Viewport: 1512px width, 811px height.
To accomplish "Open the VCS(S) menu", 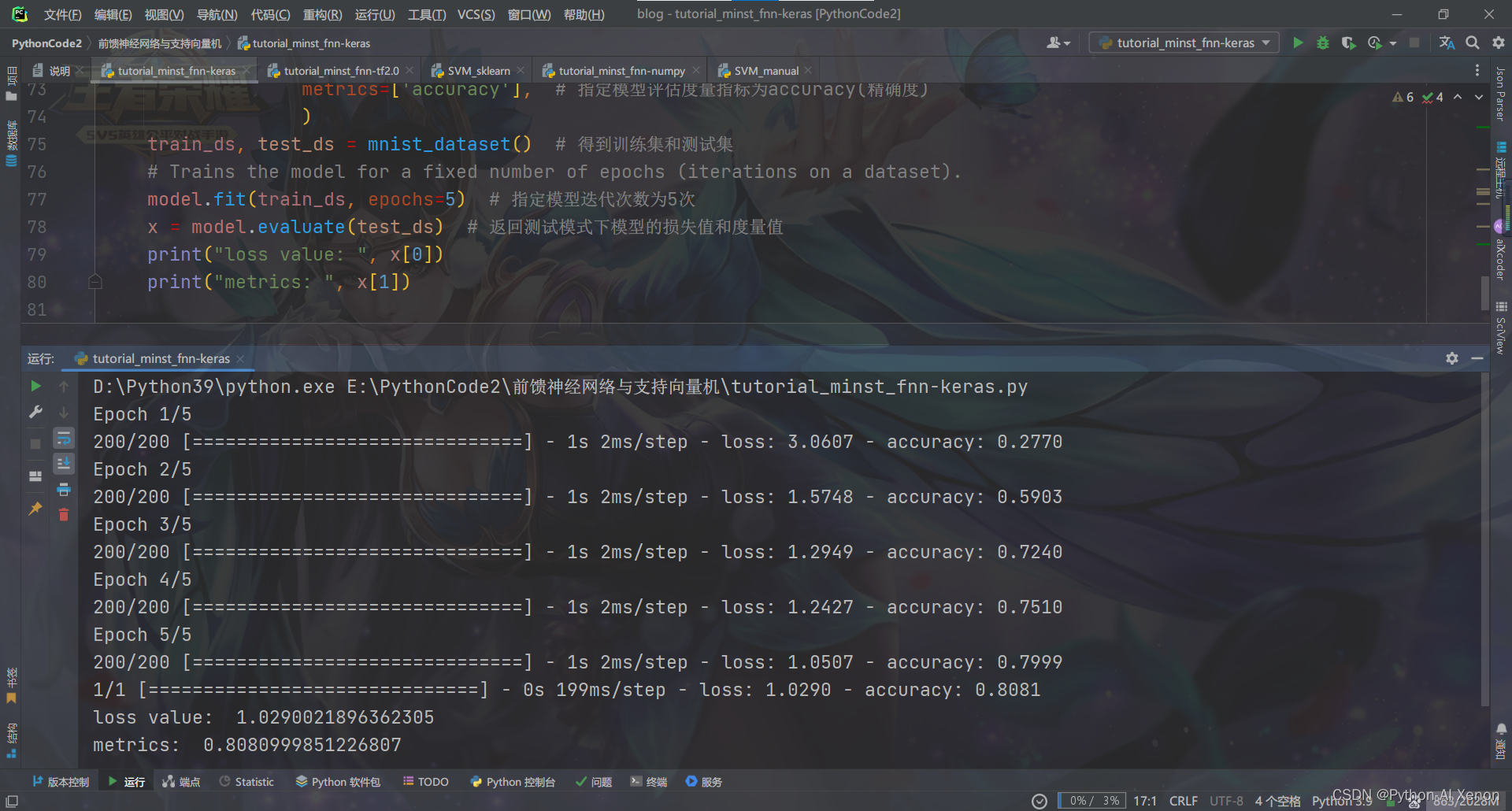I will (476, 14).
